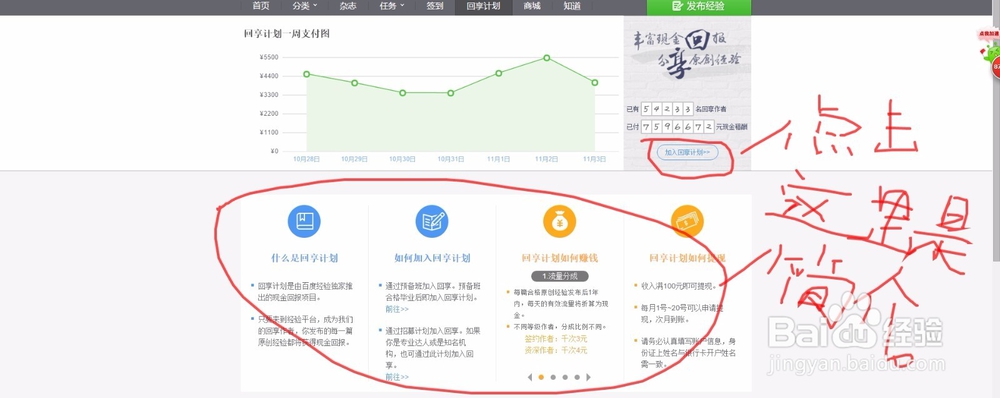1000x398 pixels.
Task: Click the 回享计划如何赚钱 heading
Action: point(559,258)
